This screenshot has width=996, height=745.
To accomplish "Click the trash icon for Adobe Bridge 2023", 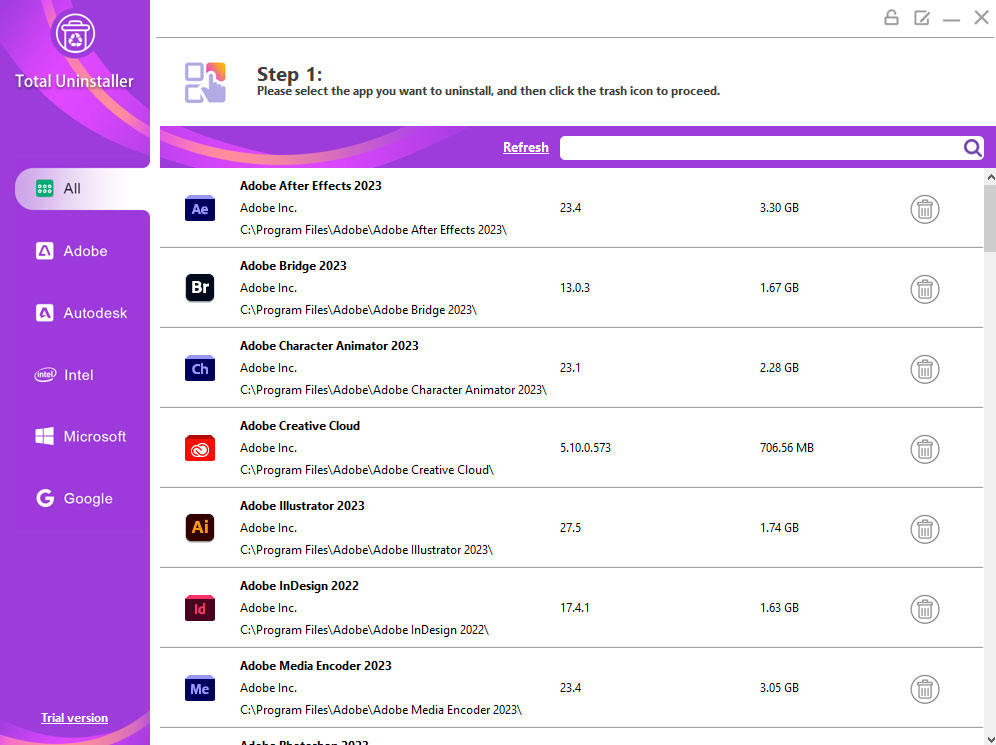I will tap(924, 289).
